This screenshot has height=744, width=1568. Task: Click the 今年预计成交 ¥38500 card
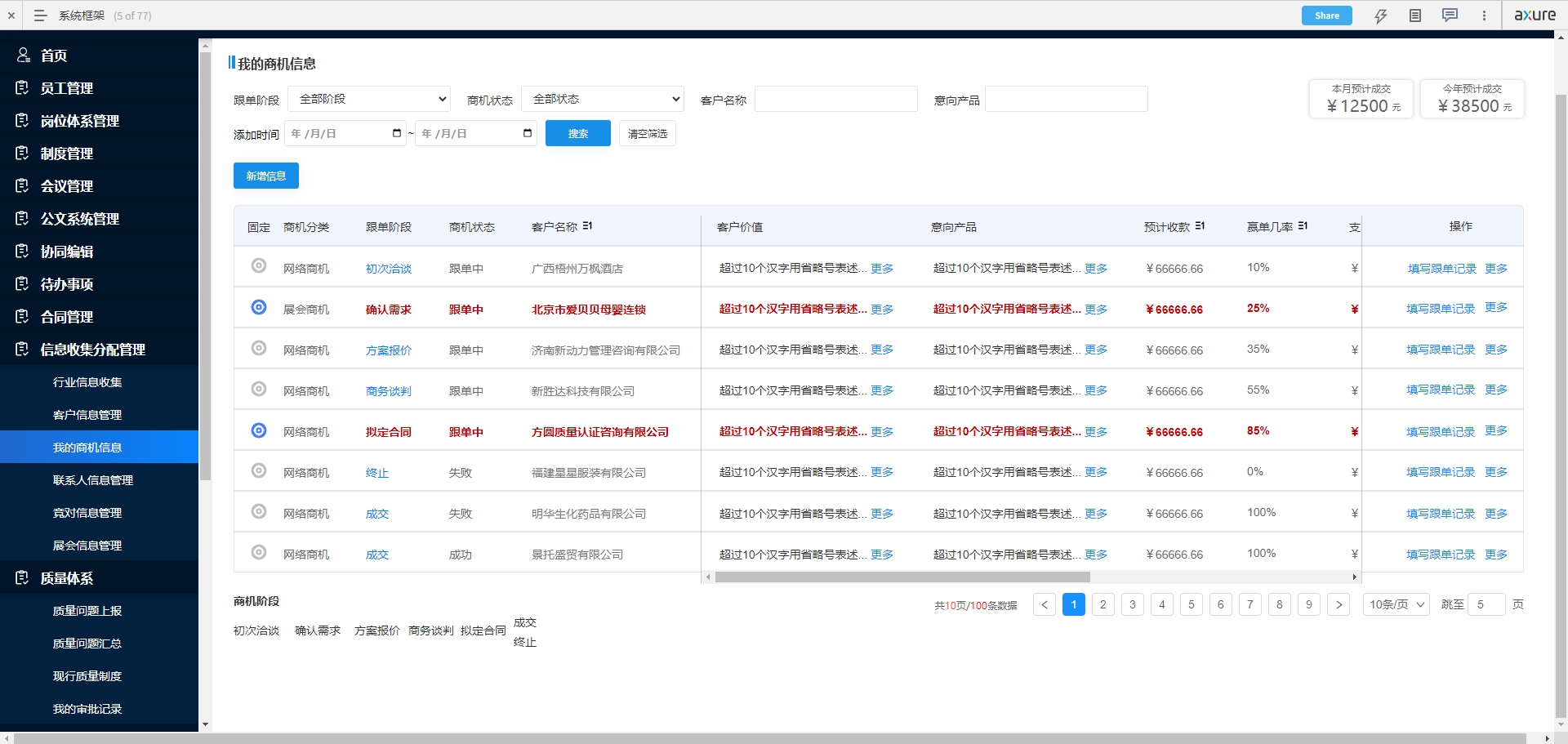tap(1472, 99)
